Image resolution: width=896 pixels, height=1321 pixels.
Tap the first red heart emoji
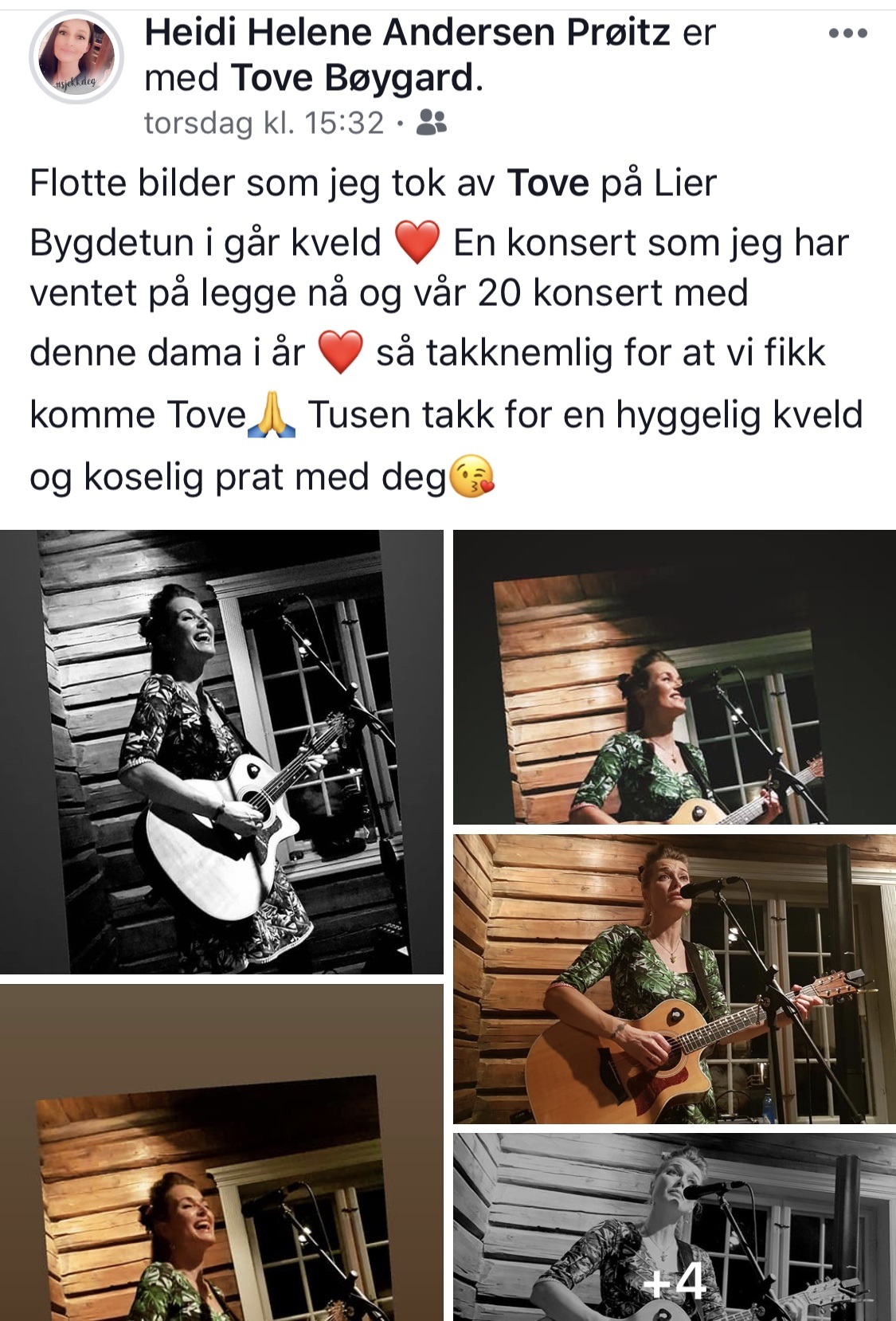pyautogui.click(x=417, y=243)
